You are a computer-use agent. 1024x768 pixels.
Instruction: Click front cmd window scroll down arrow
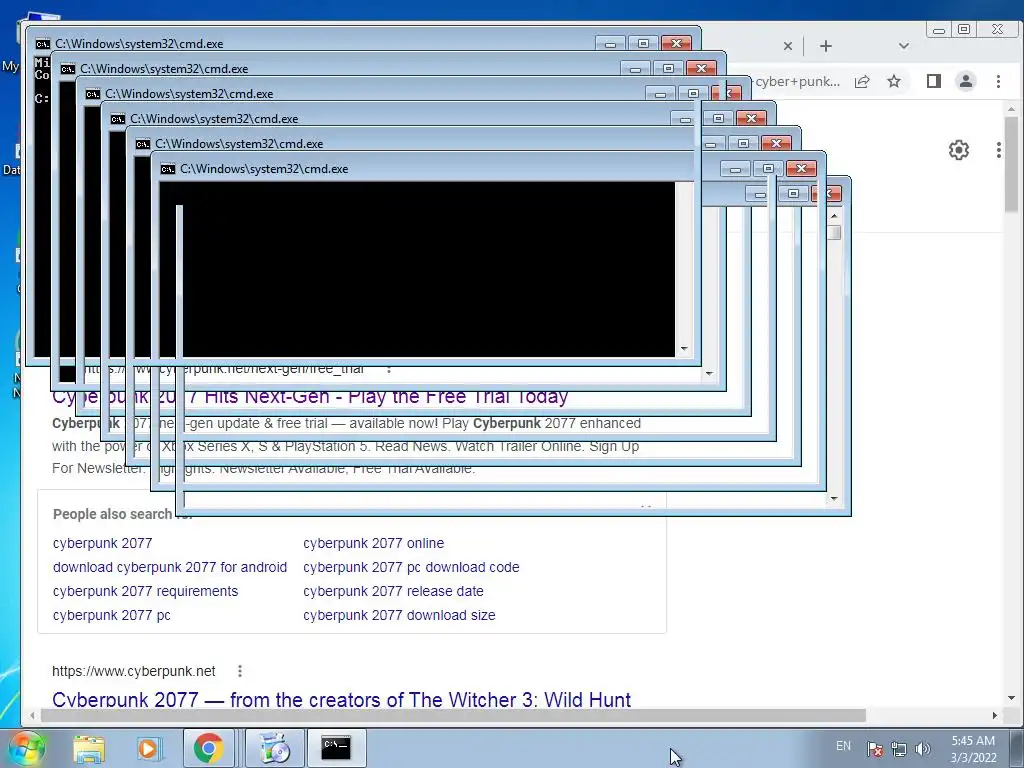[x=684, y=349]
